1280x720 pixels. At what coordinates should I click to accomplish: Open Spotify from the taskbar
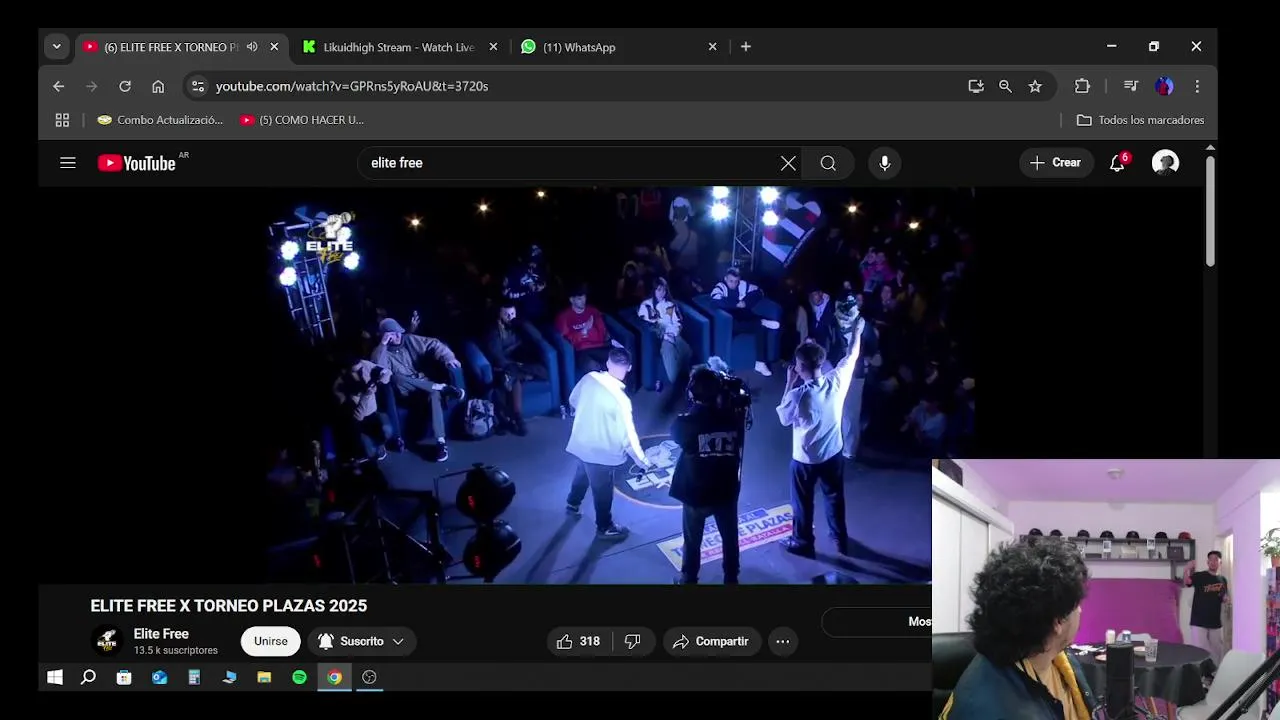tap(299, 677)
